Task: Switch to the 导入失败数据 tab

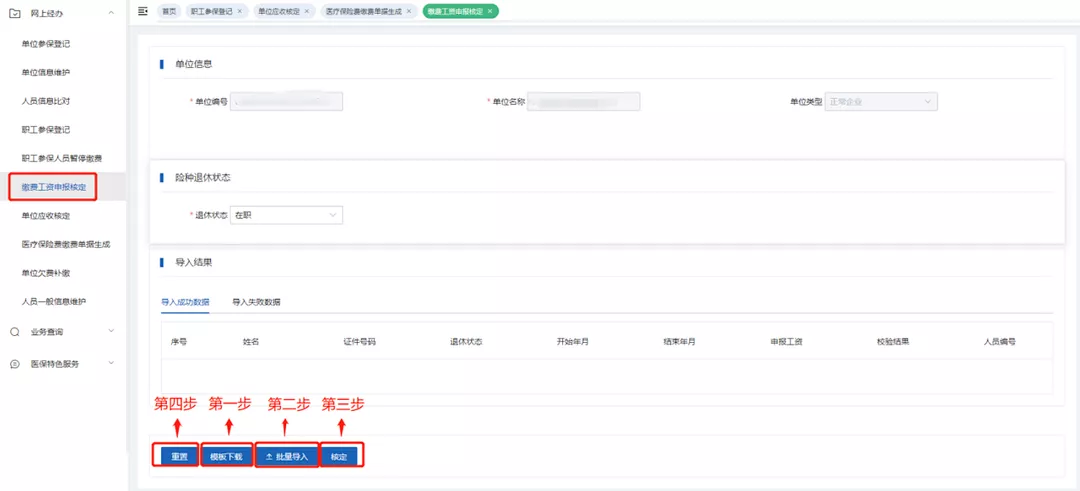Action: pyautogui.click(x=256, y=302)
